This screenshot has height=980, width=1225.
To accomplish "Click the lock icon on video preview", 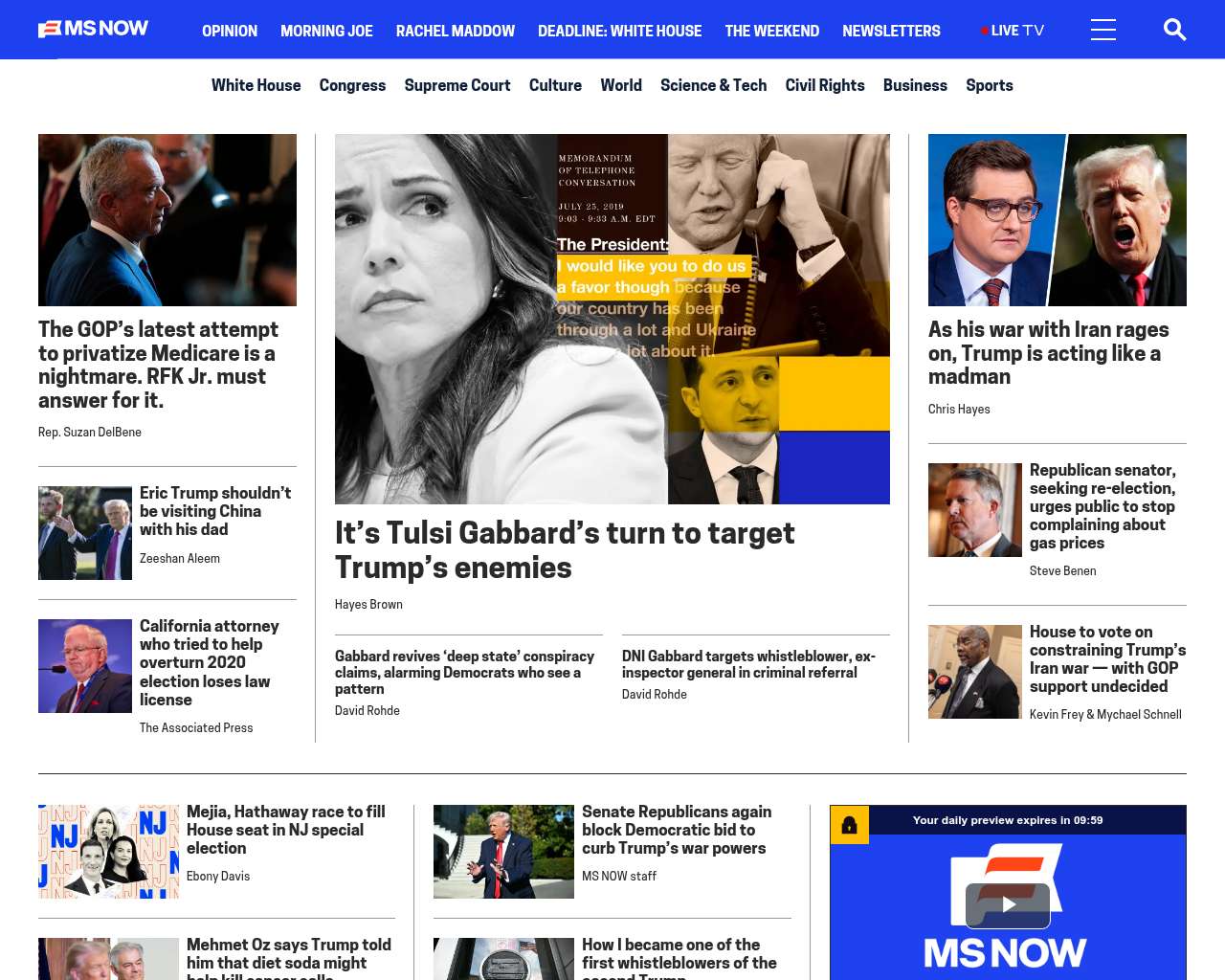I will (x=849, y=825).
